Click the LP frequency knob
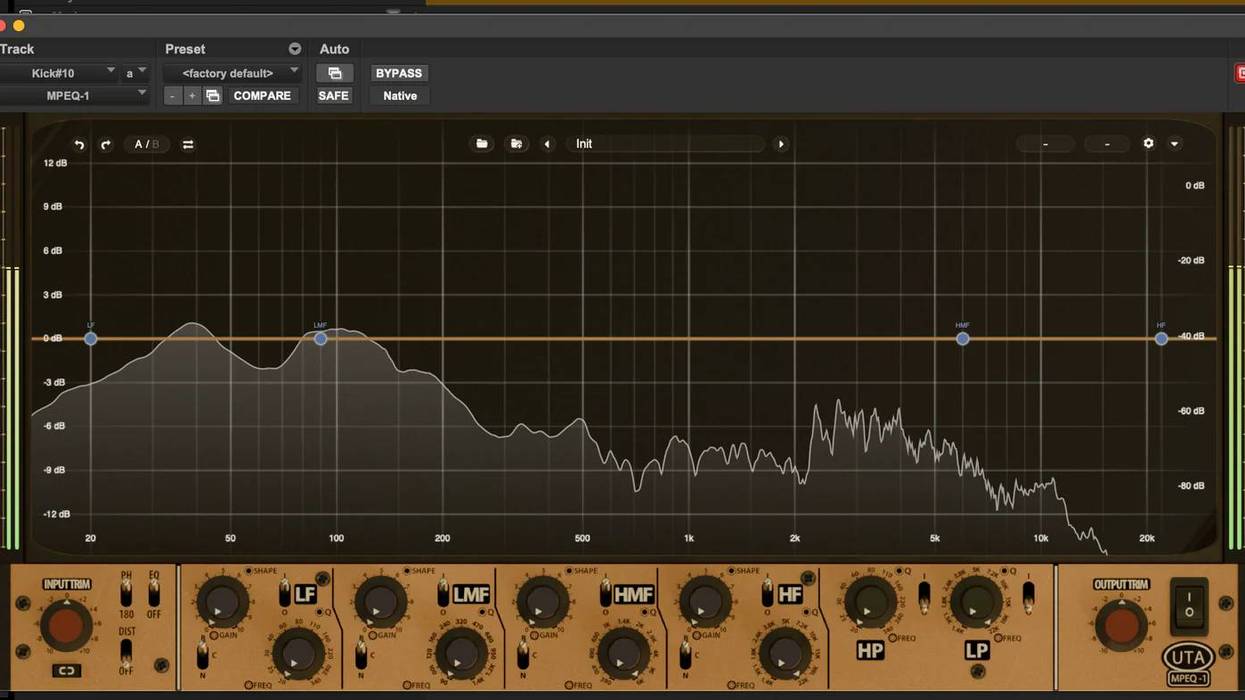The width and height of the screenshot is (1245, 700). pos(976,603)
